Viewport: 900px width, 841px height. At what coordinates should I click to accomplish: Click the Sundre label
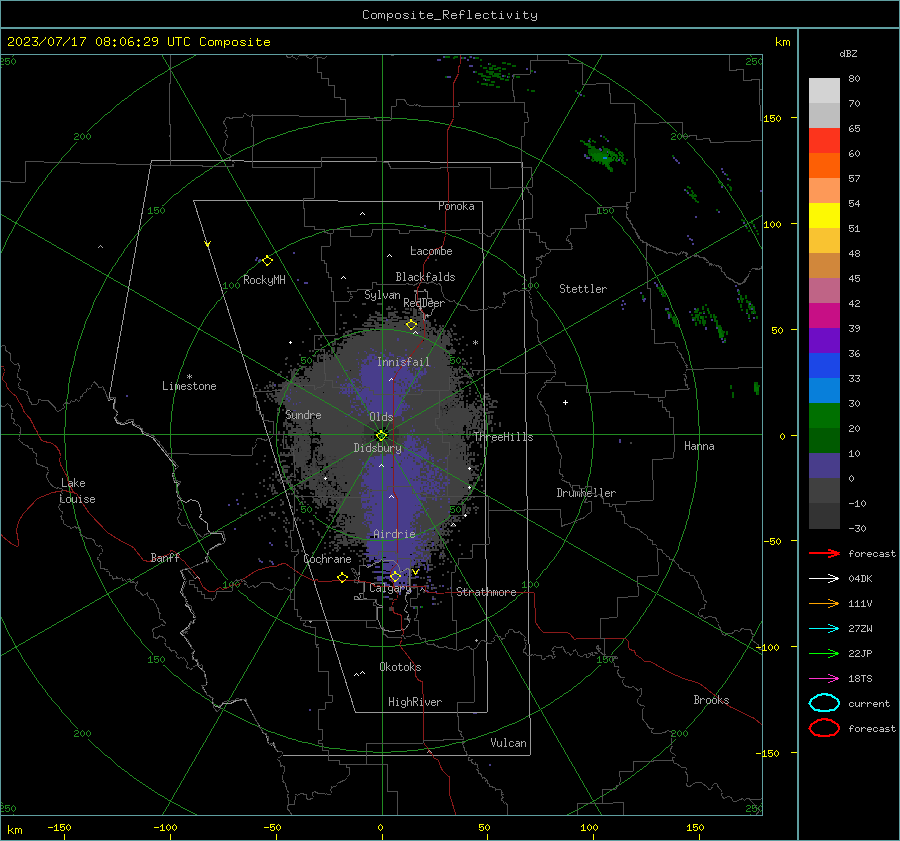pyautogui.click(x=303, y=414)
